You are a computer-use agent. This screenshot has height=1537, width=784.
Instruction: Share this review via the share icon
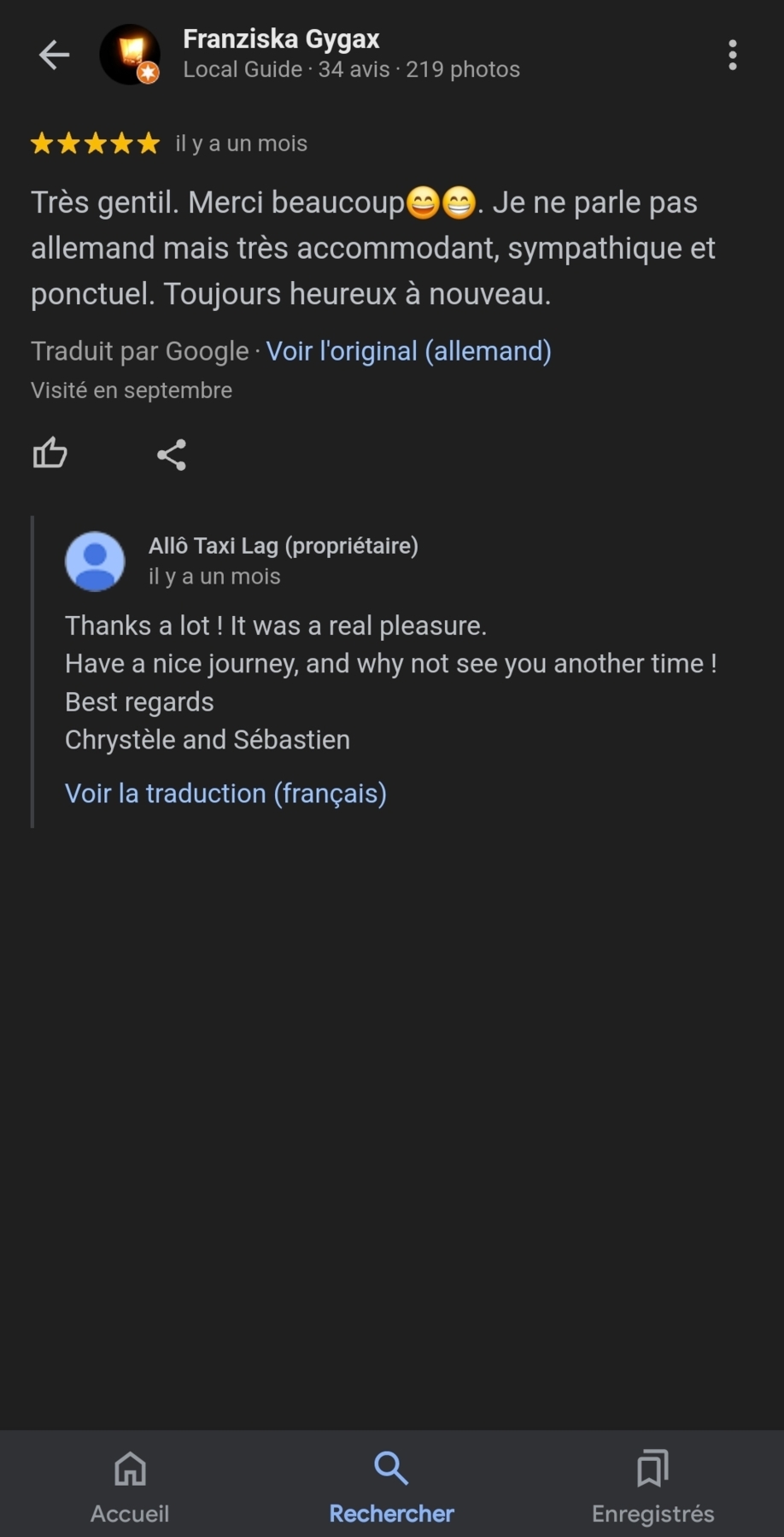[x=171, y=455]
